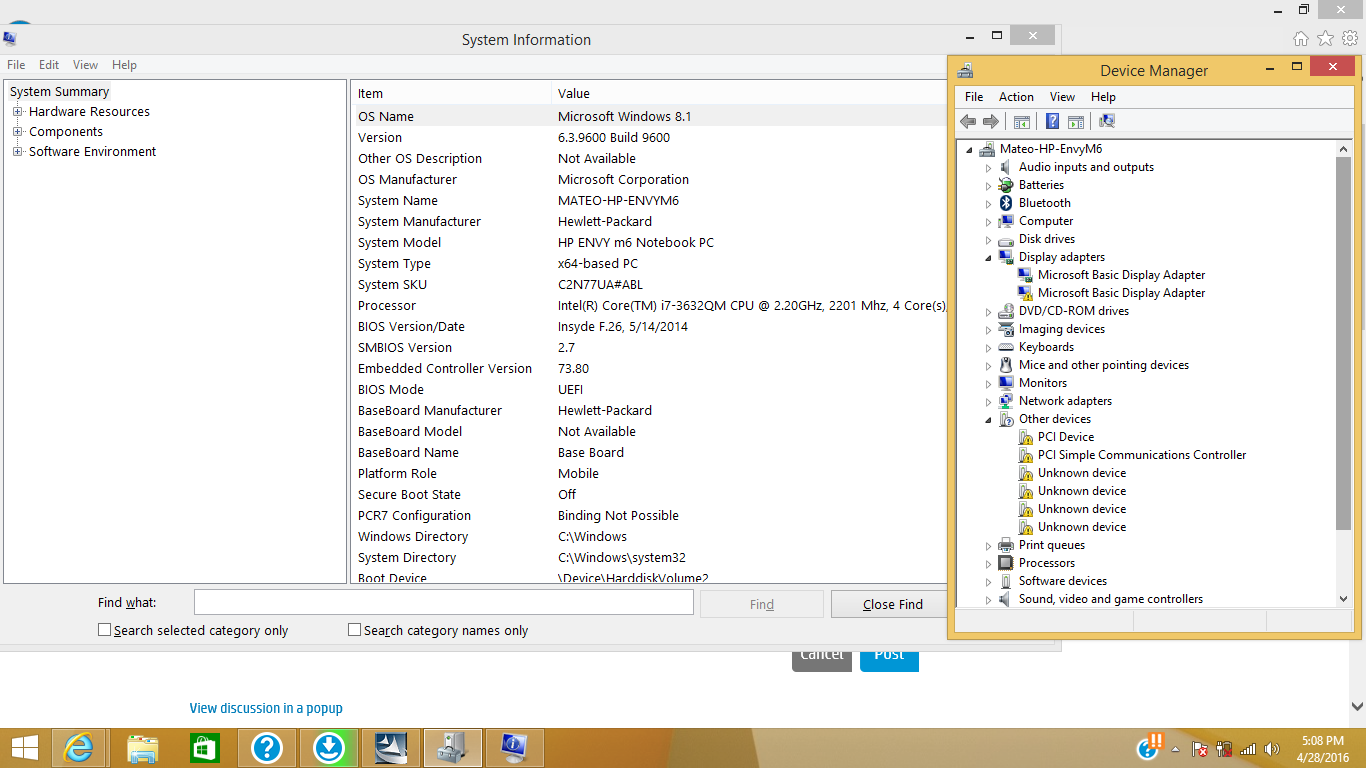Click the volume icon in system tray

coord(1272,749)
